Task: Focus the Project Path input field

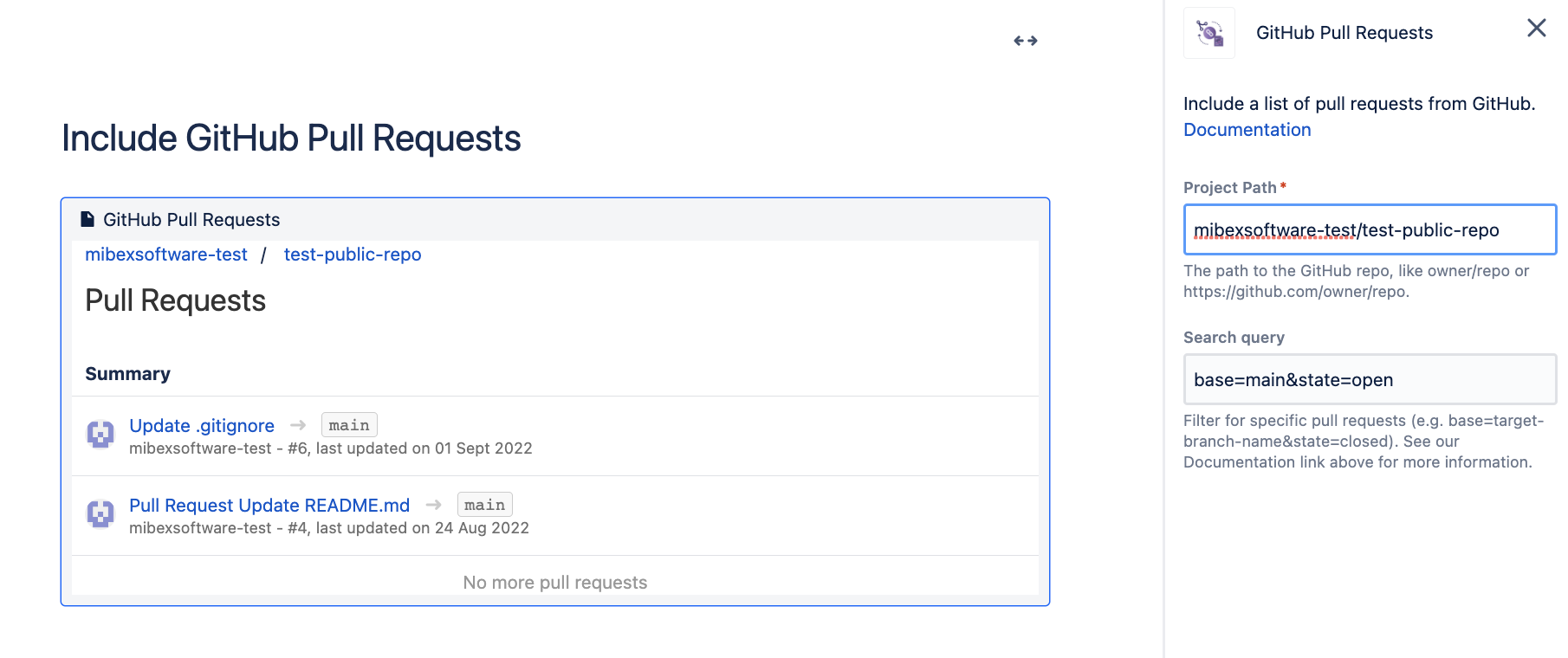Action: tap(1369, 230)
